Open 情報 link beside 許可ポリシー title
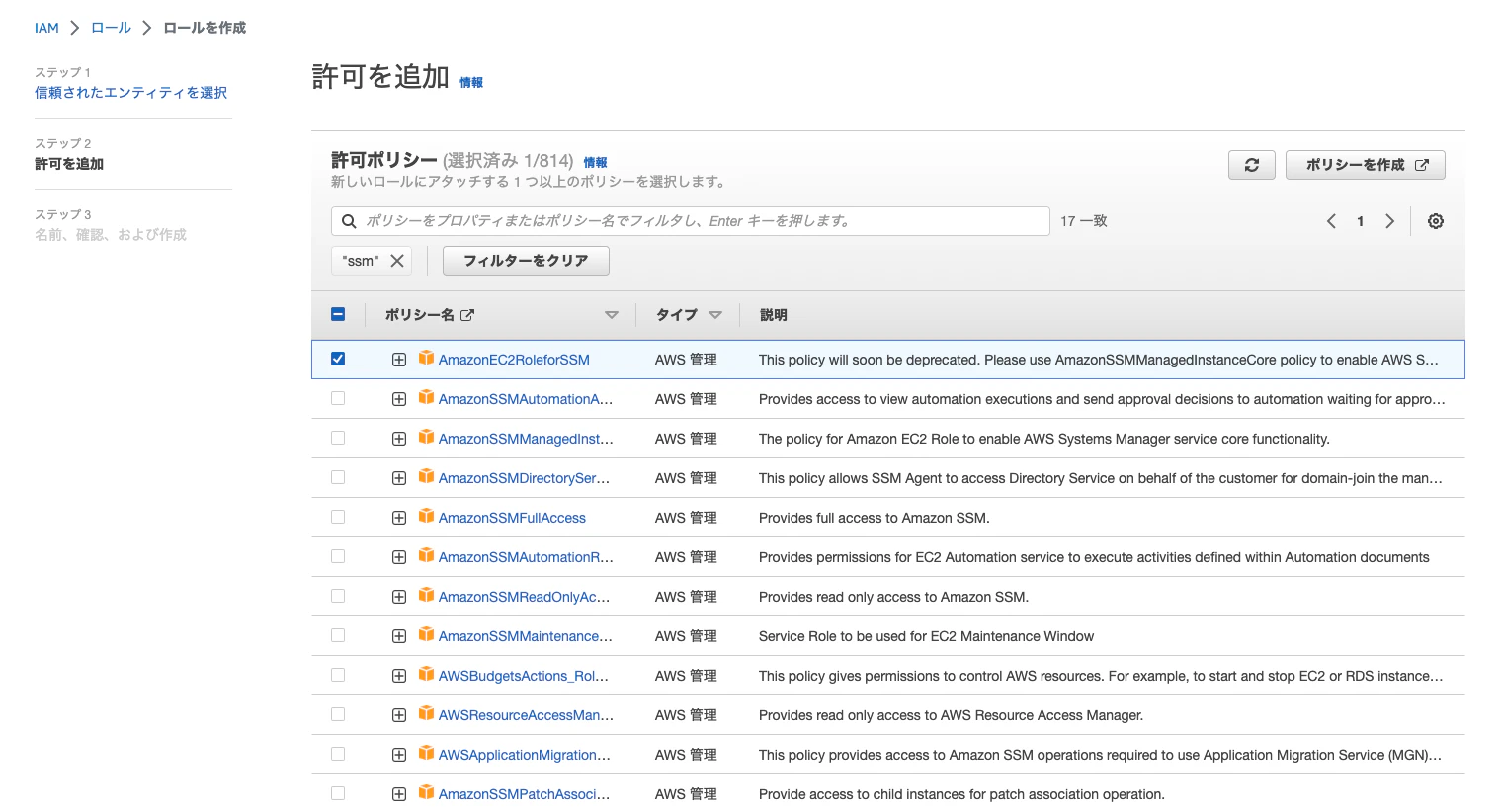This screenshot has height=812, width=1501. click(x=595, y=163)
